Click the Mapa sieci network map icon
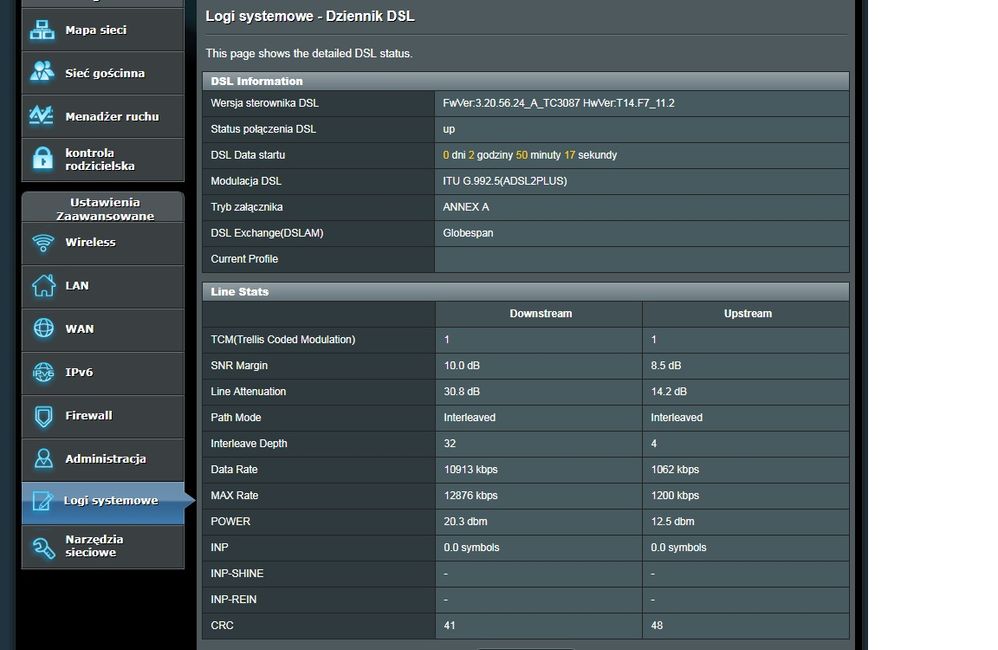 (42, 30)
